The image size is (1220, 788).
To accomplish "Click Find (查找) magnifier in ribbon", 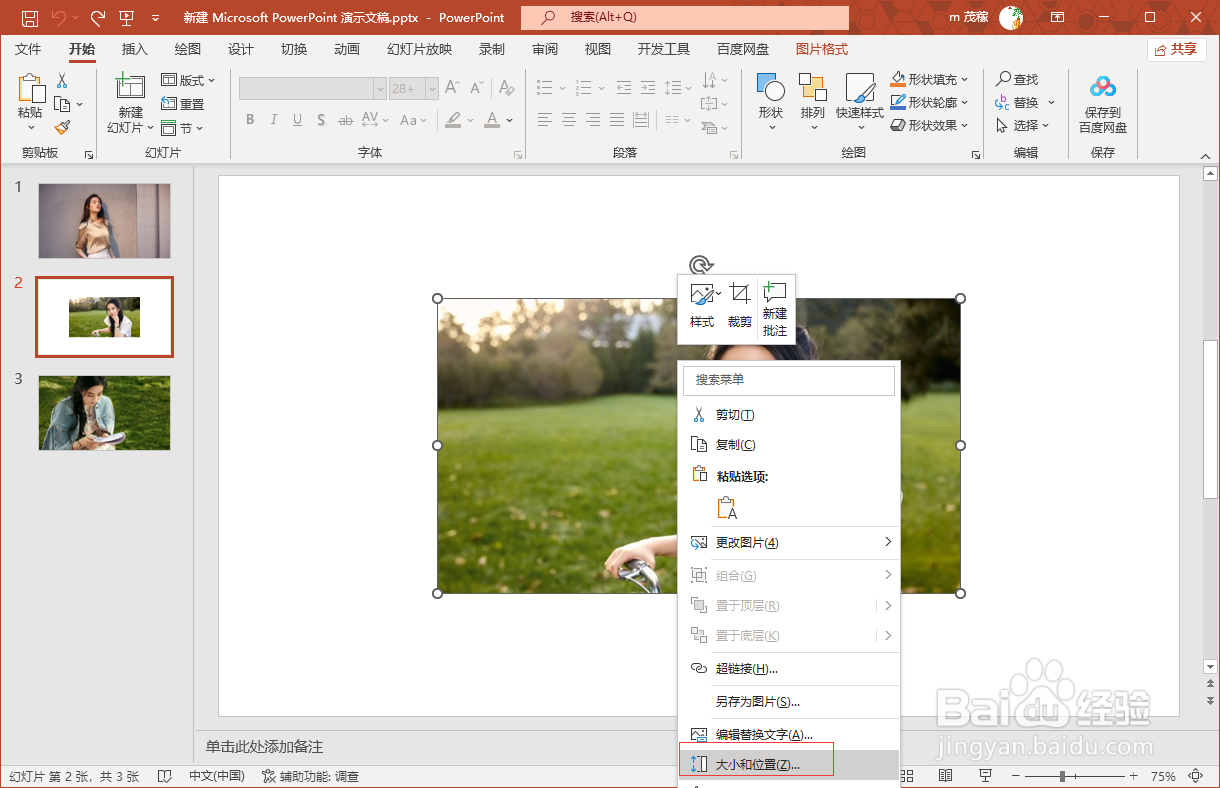I will pyautogui.click(x=1017, y=79).
